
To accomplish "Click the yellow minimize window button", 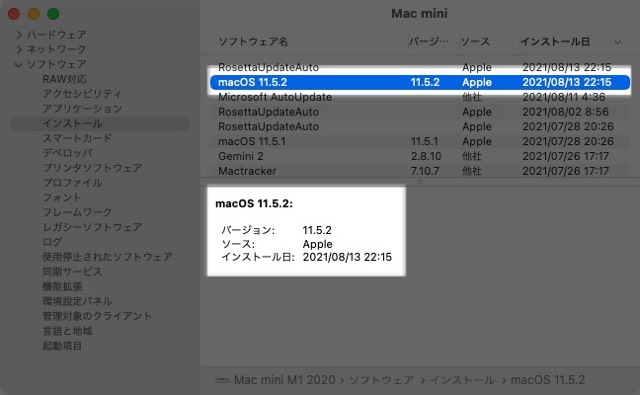I will click(x=33, y=14).
